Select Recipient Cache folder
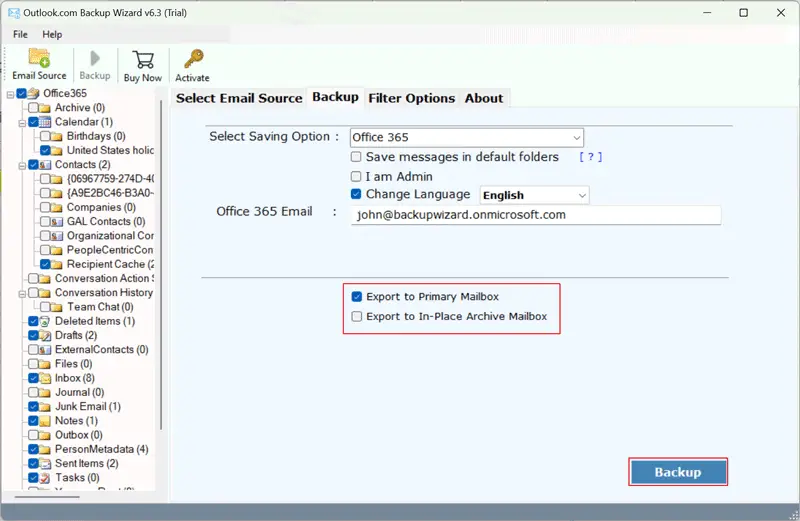This screenshot has width=800, height=521. (110, 264)
